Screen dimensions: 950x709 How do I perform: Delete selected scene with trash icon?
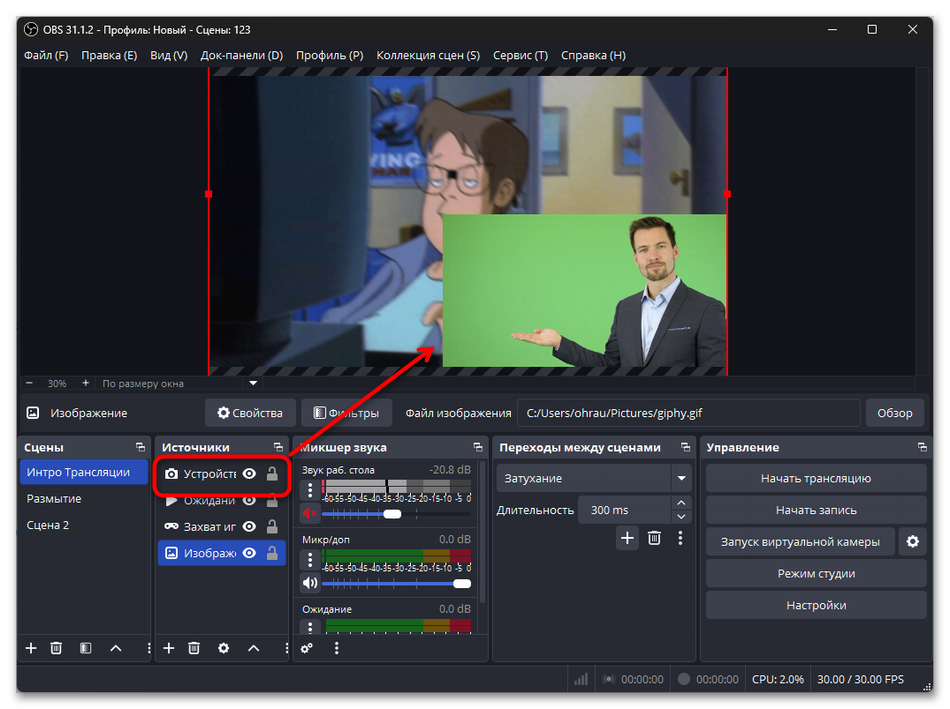56,648
